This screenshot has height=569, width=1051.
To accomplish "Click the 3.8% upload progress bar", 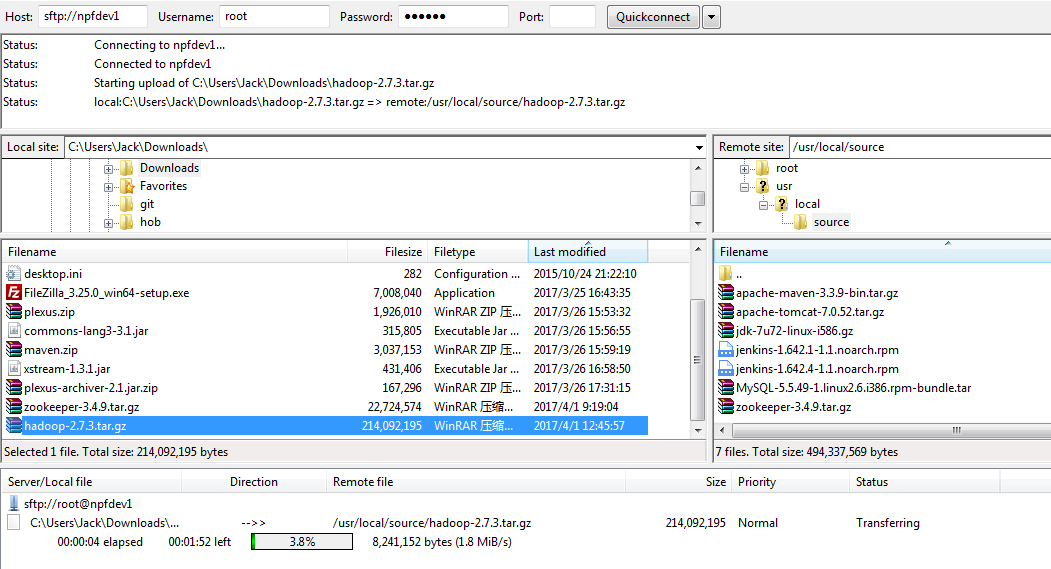I will click(302, 542).
